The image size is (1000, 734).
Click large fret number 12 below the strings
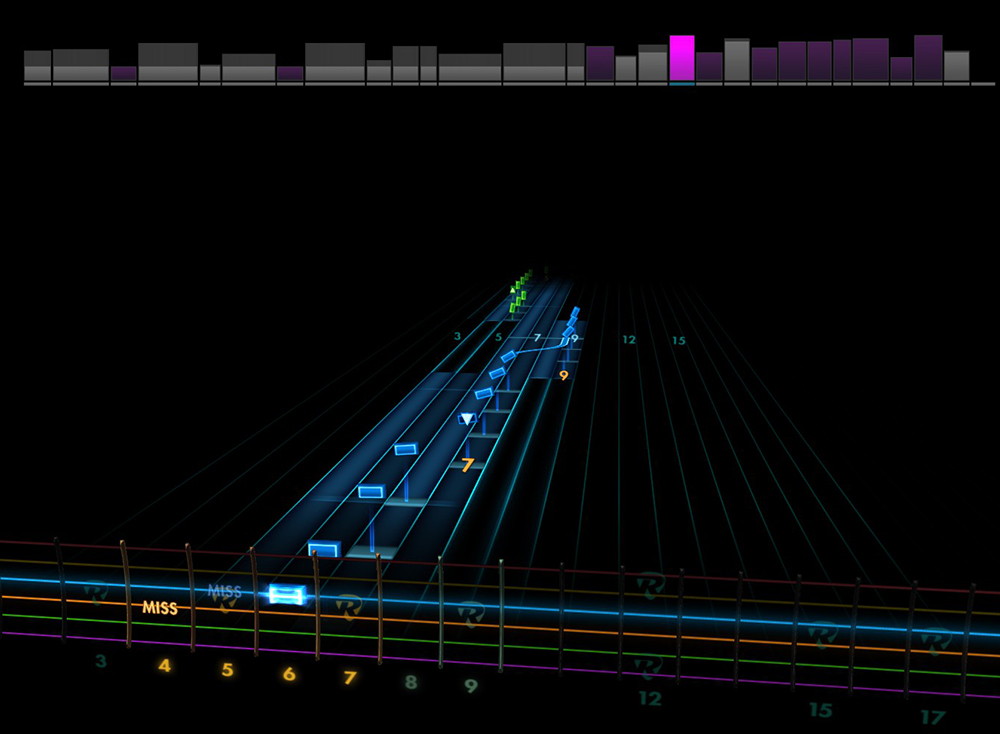pyautogui.click(x=650, y=698)
